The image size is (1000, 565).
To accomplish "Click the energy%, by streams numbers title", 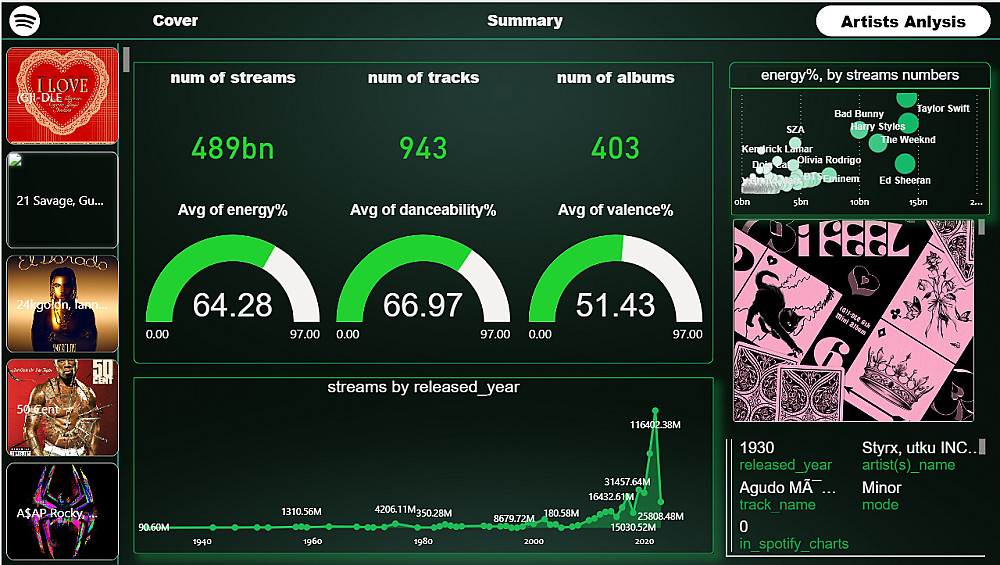I will tap(860, 75).
